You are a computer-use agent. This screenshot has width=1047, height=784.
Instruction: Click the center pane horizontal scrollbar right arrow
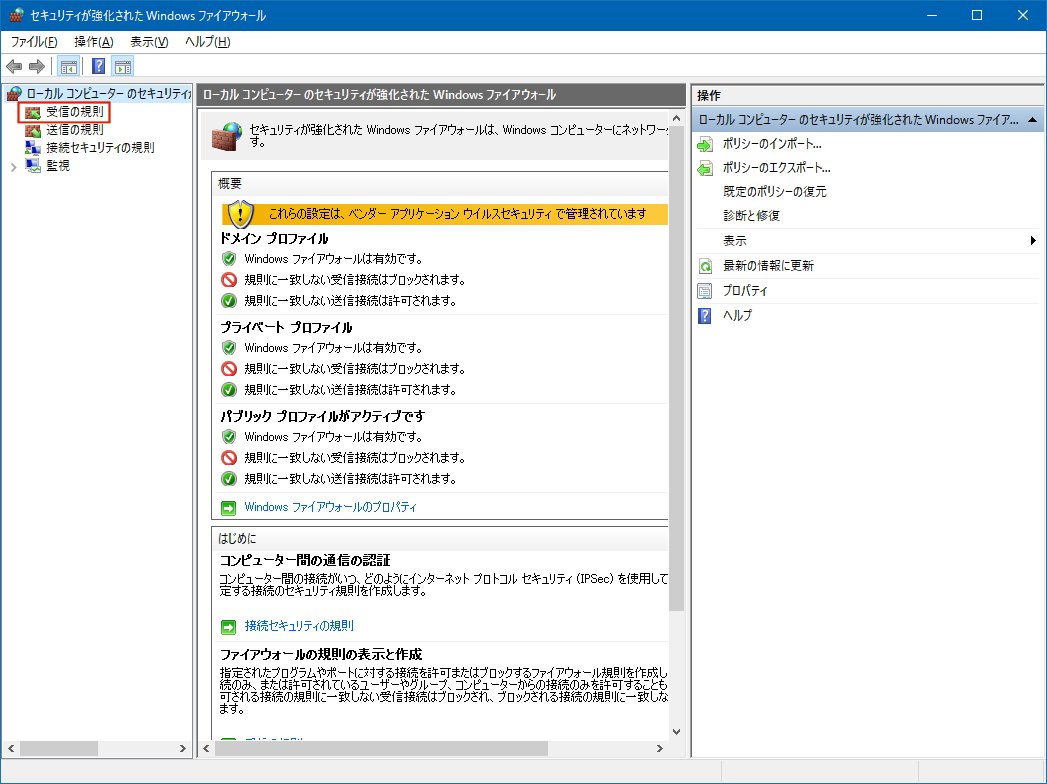point(660,749)
